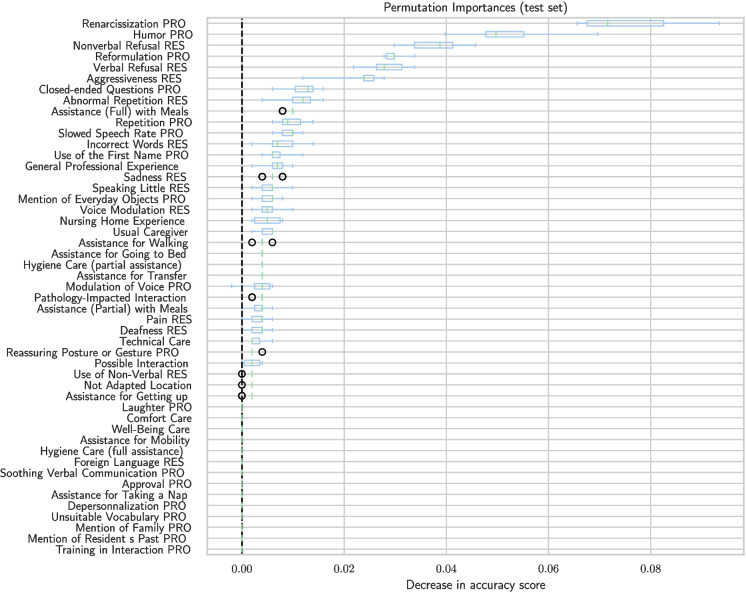
Task: Click the Humor PRO box plot box
Action: (505, 34)
